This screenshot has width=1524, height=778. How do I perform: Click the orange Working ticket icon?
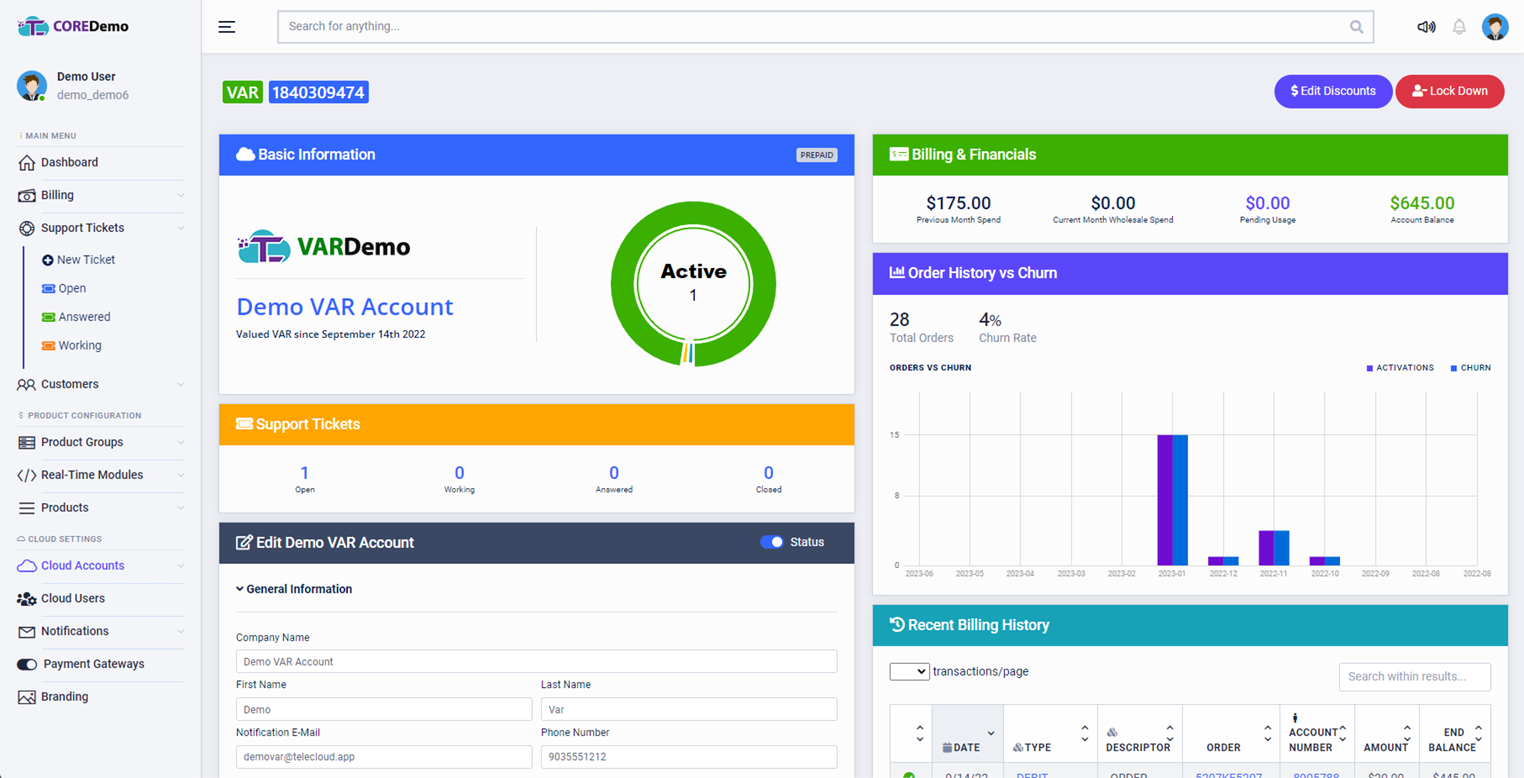pos(48,345)
